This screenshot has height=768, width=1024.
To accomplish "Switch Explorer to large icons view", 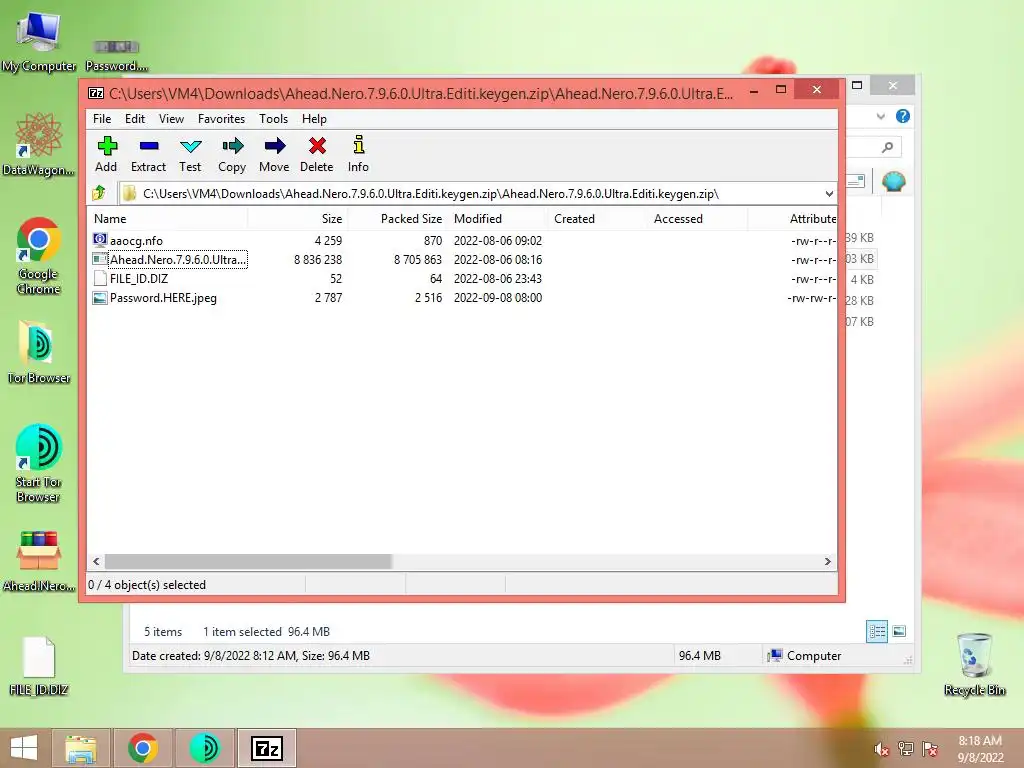I will point(899,631).
